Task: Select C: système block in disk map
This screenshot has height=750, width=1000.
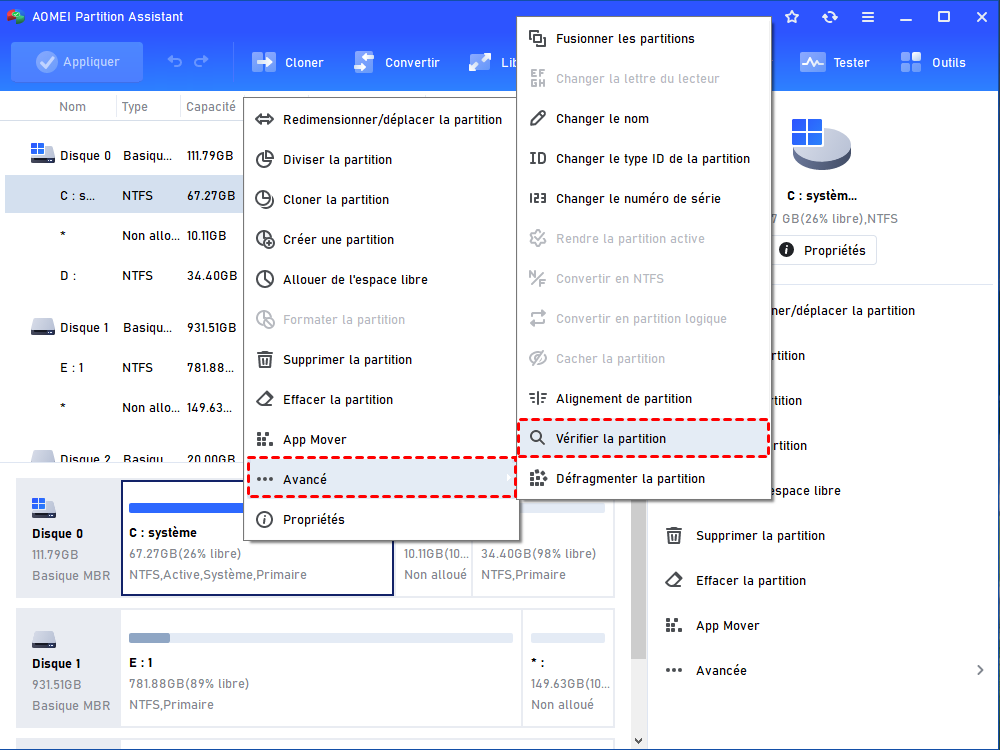Action: 257,538
